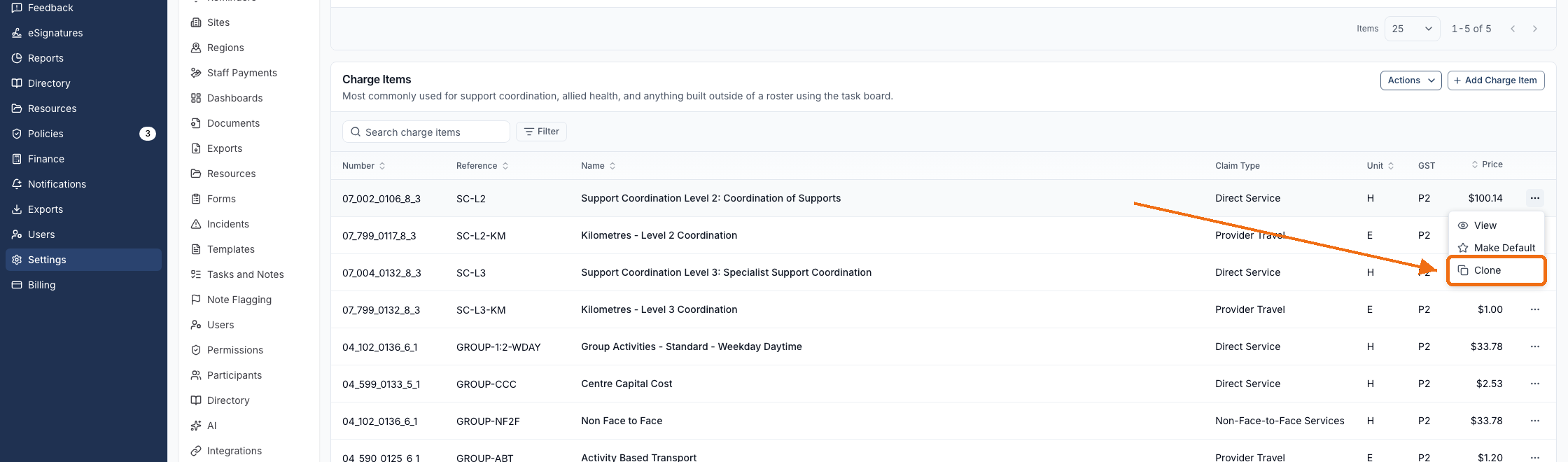The image size is (1568, 462).
Task: Go to the next page arrow
Action: tap(1535, 29)
